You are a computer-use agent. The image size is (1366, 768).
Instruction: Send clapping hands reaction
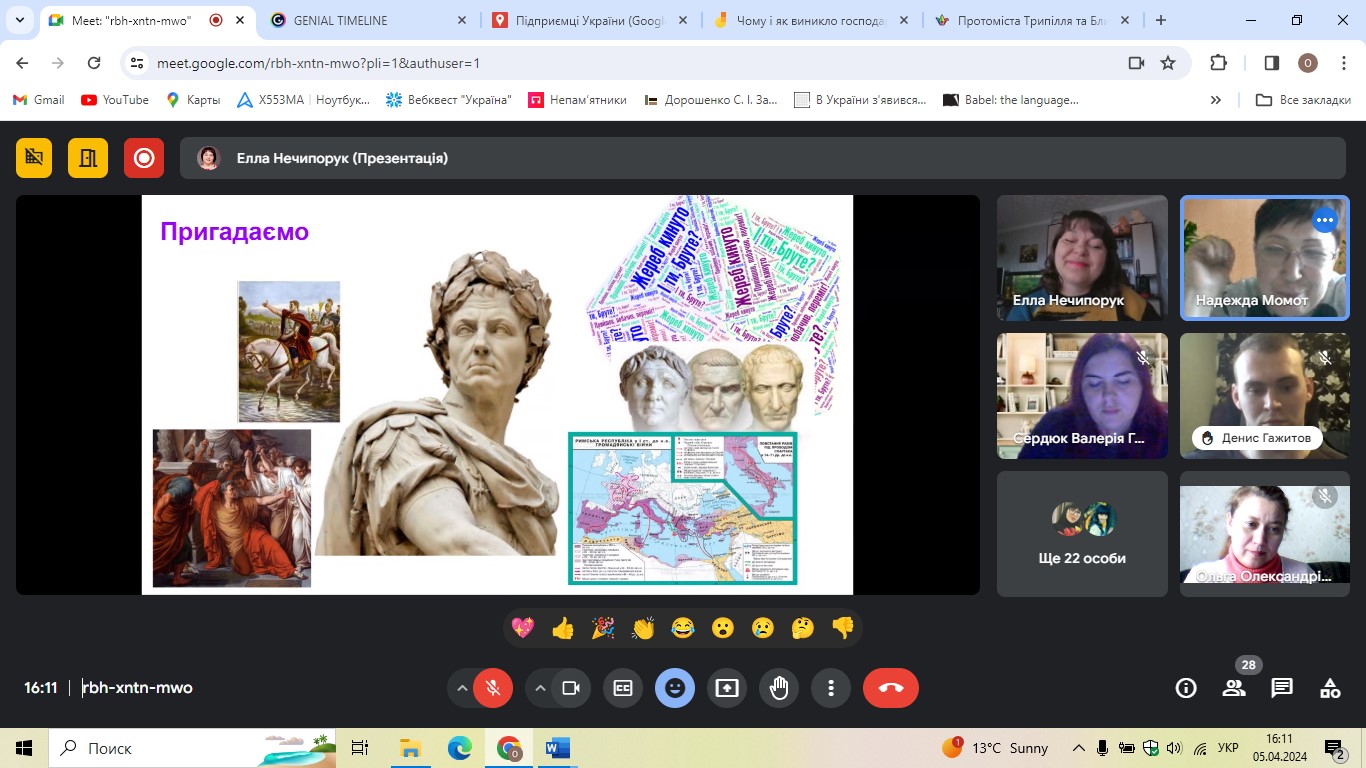(643, 628)
